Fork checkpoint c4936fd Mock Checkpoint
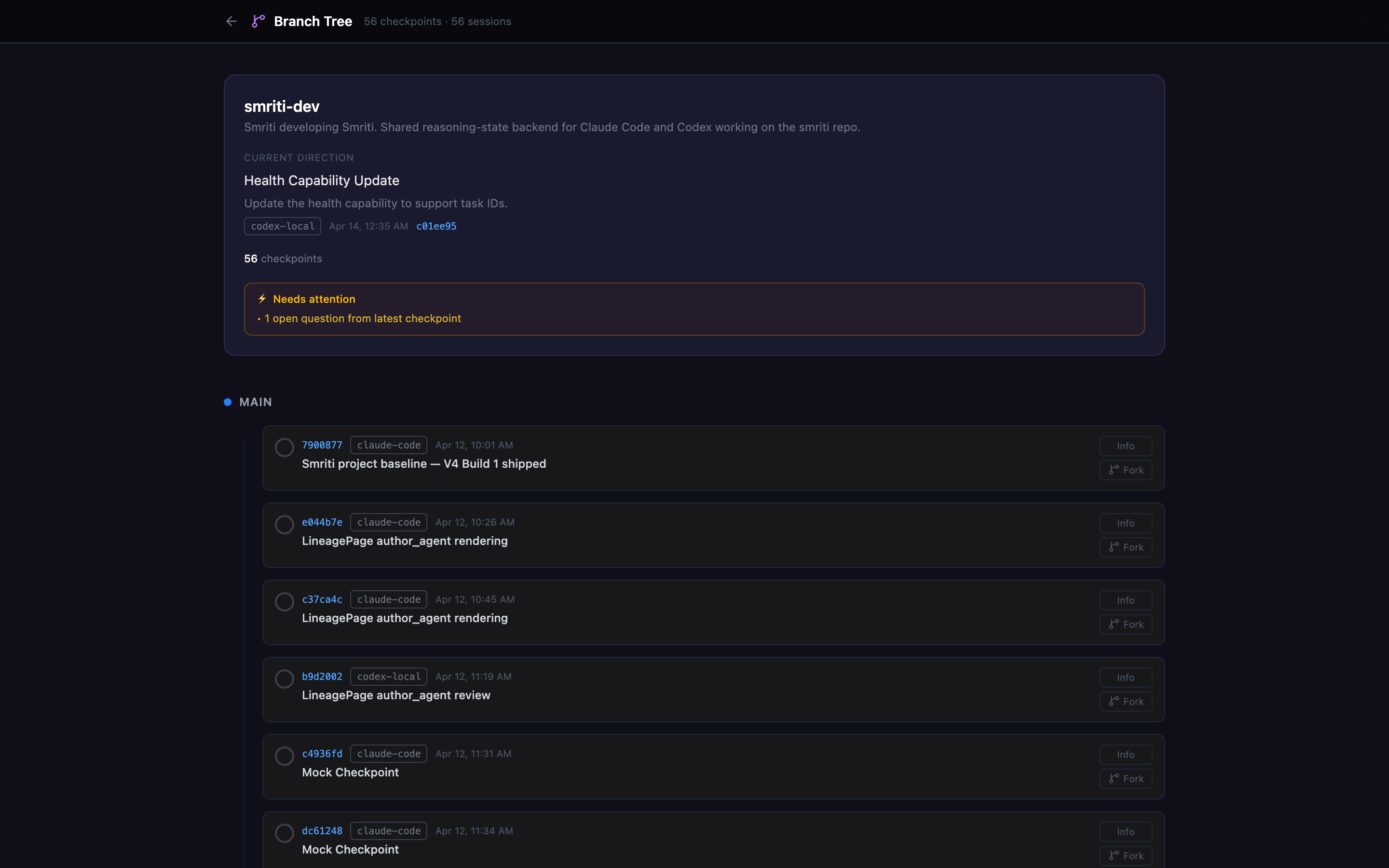1389x868 pixels. [x=1126, y=779]
